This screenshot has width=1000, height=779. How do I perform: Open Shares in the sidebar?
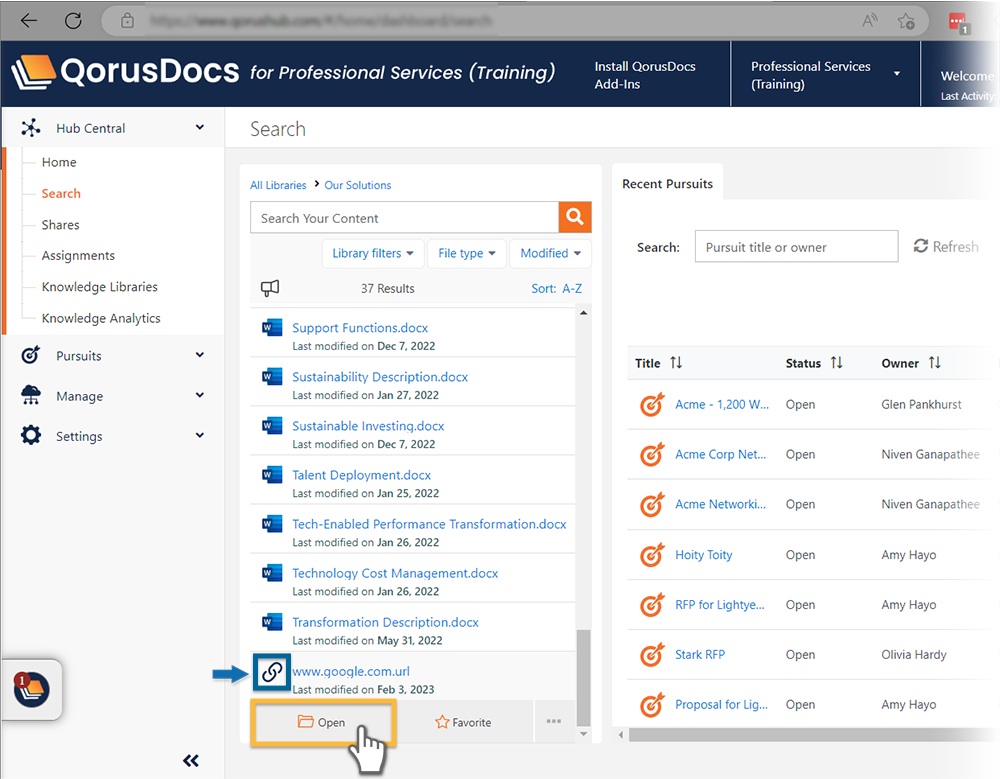click(61, 225)
